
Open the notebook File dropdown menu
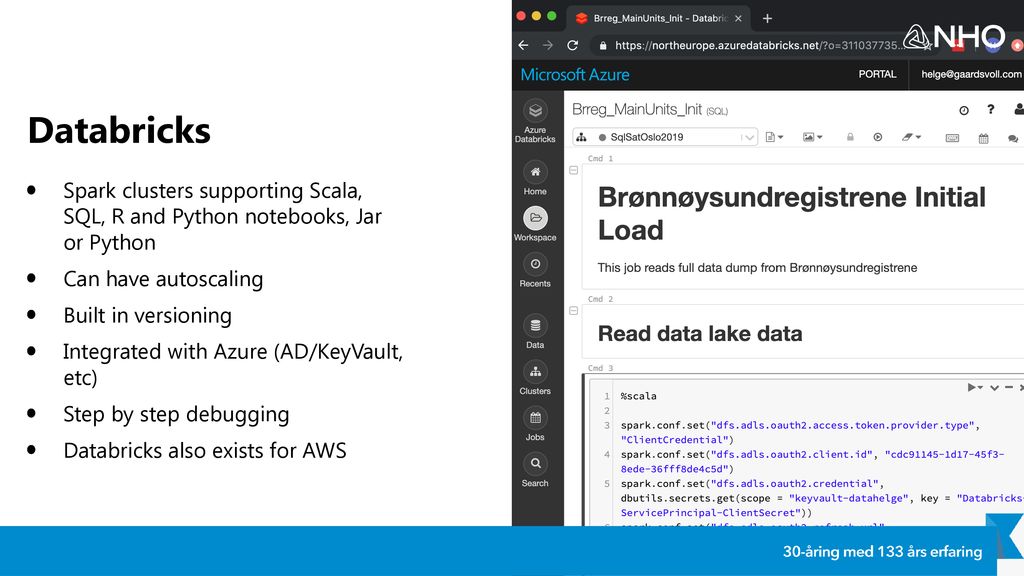774,137
